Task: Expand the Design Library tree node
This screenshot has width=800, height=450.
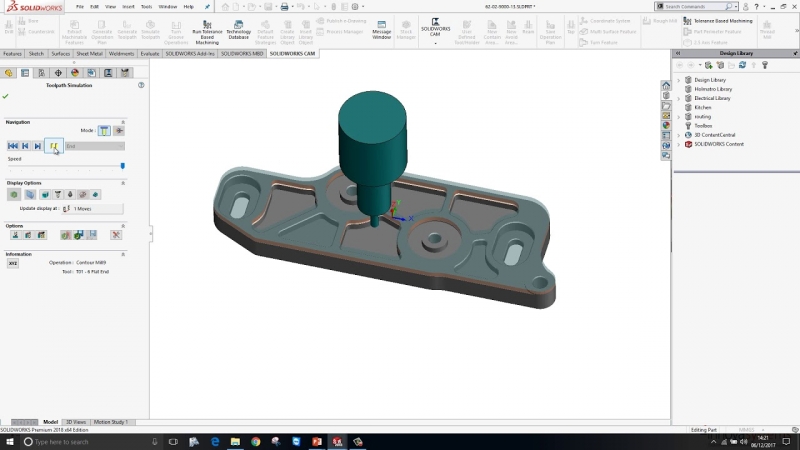Action: (x=679, y=80)
